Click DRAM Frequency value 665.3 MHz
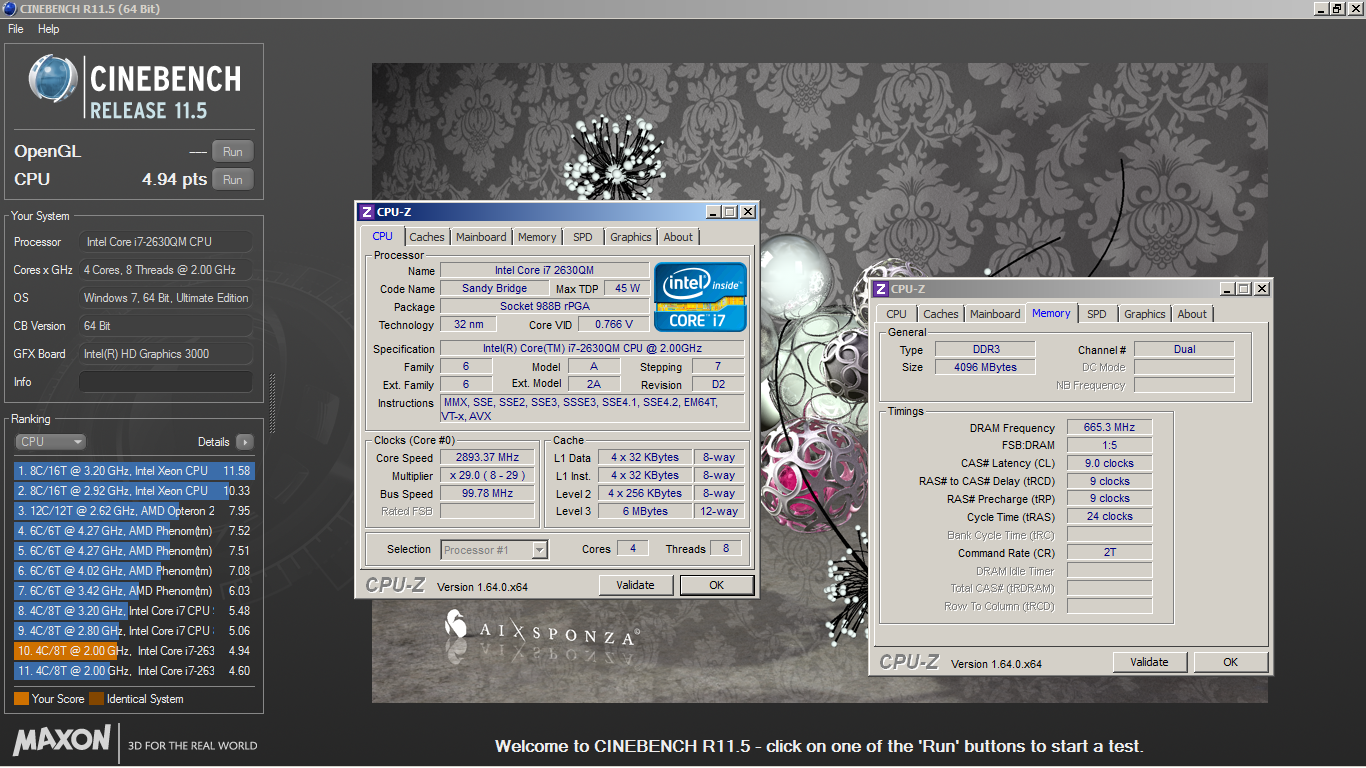The width and height of the screenshot is (1366, 768). [1109, 428]
